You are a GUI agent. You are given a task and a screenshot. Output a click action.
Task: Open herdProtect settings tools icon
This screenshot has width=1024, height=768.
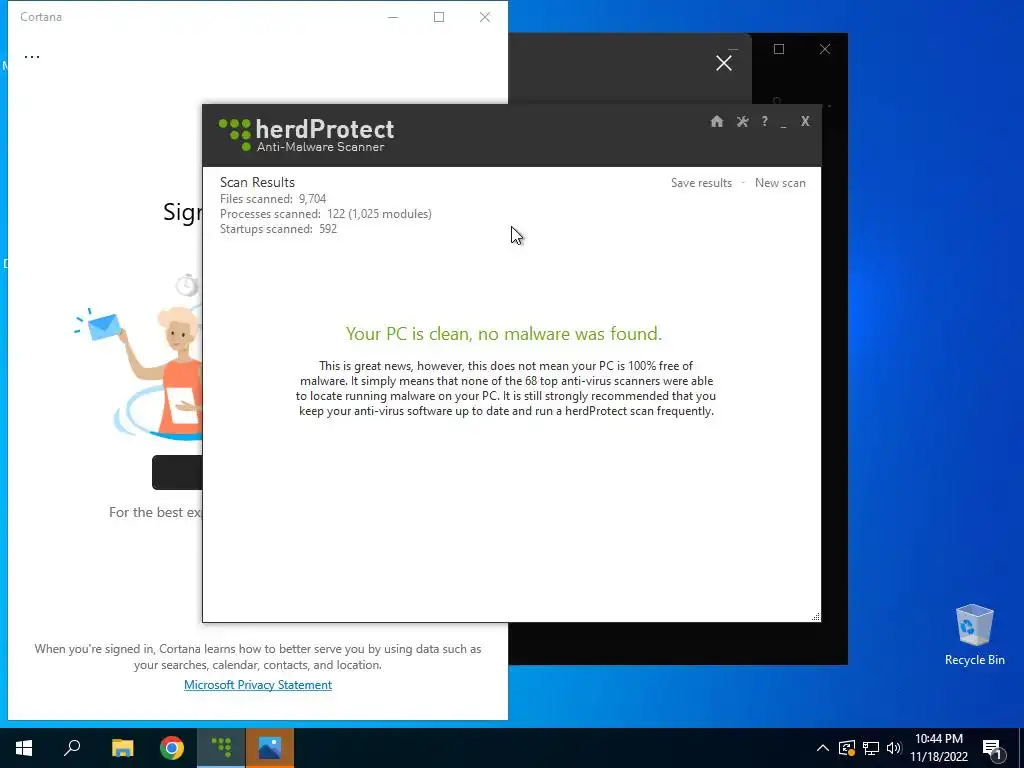[742, 121]
